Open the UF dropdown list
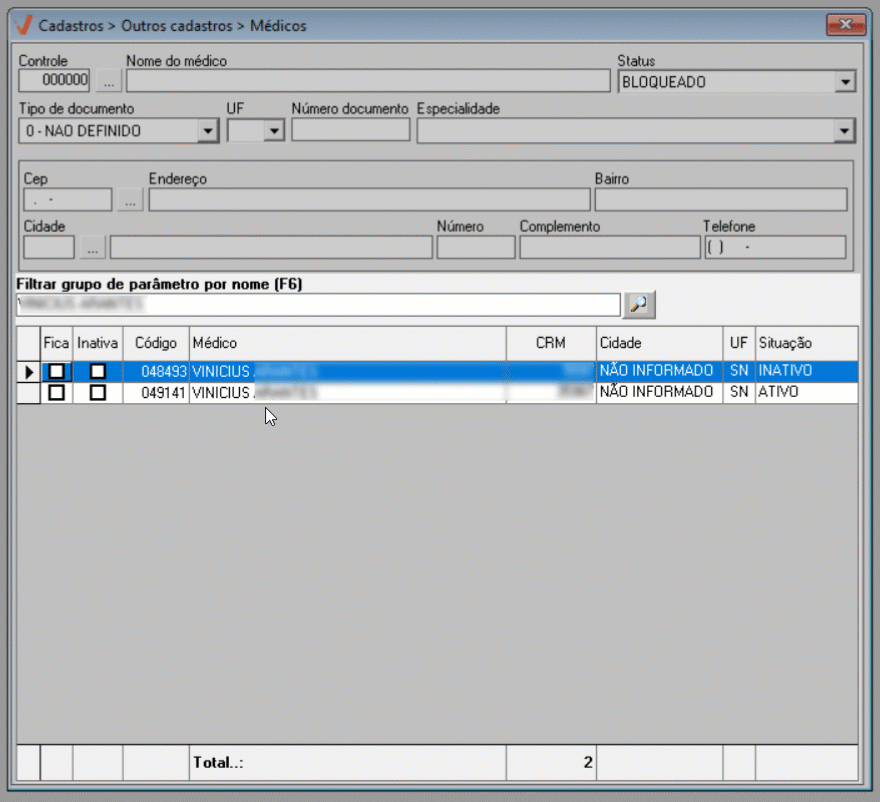This screenshot has width=880, height=802. [x=274, y=130]
